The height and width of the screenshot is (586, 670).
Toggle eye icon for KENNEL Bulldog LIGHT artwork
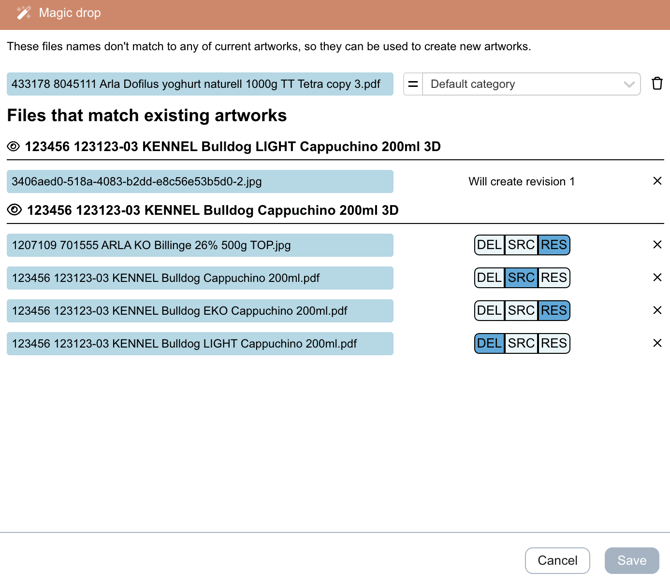click(x=14, y=147)
